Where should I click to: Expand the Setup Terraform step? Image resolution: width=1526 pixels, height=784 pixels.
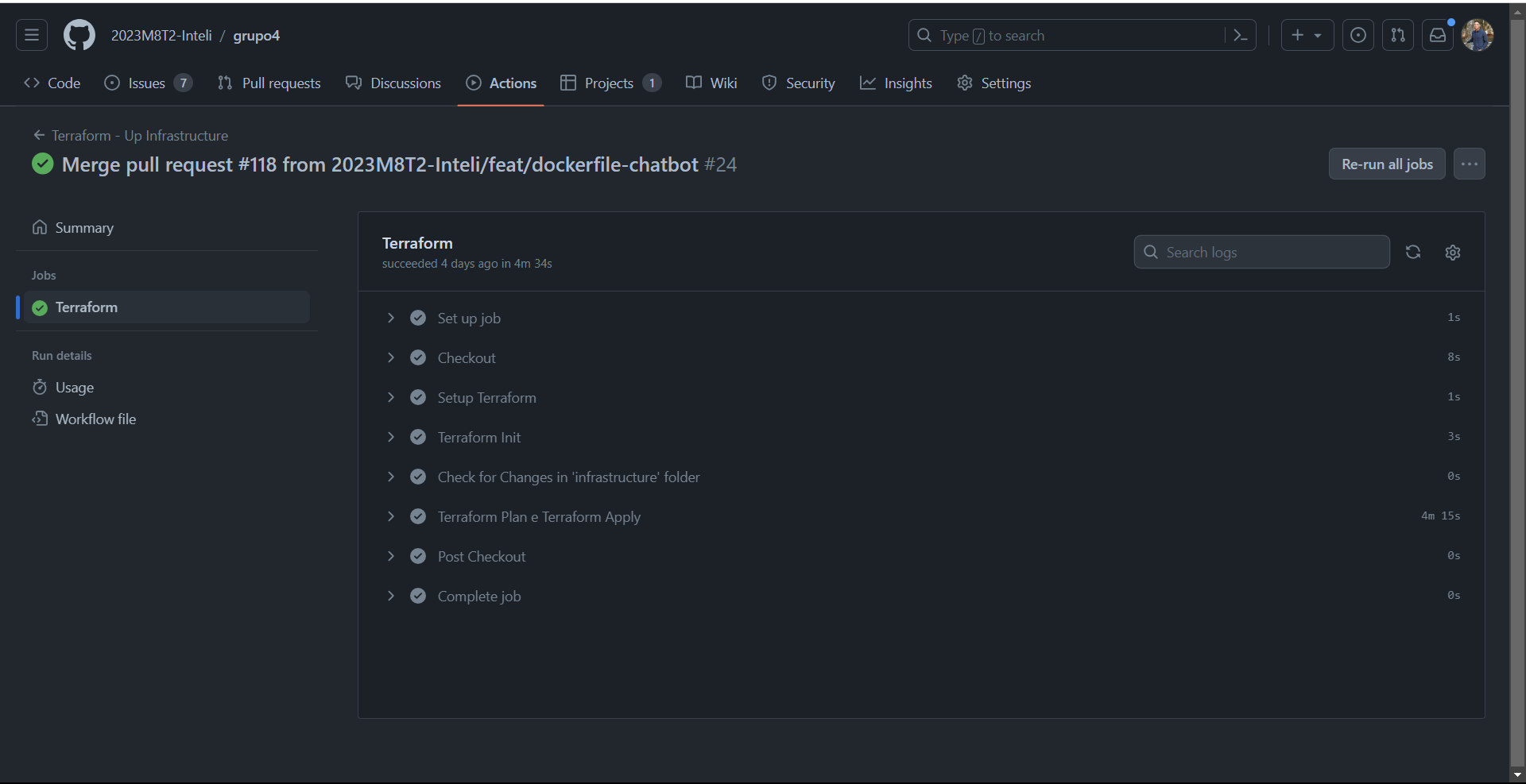(x=921, y=397)
